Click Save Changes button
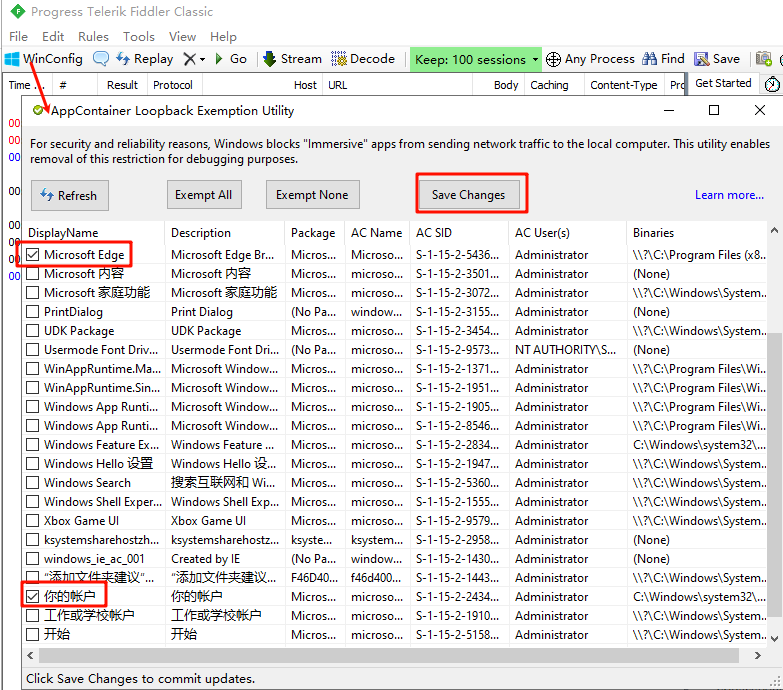This screenshot has height=690, width=783. (468, 195)
